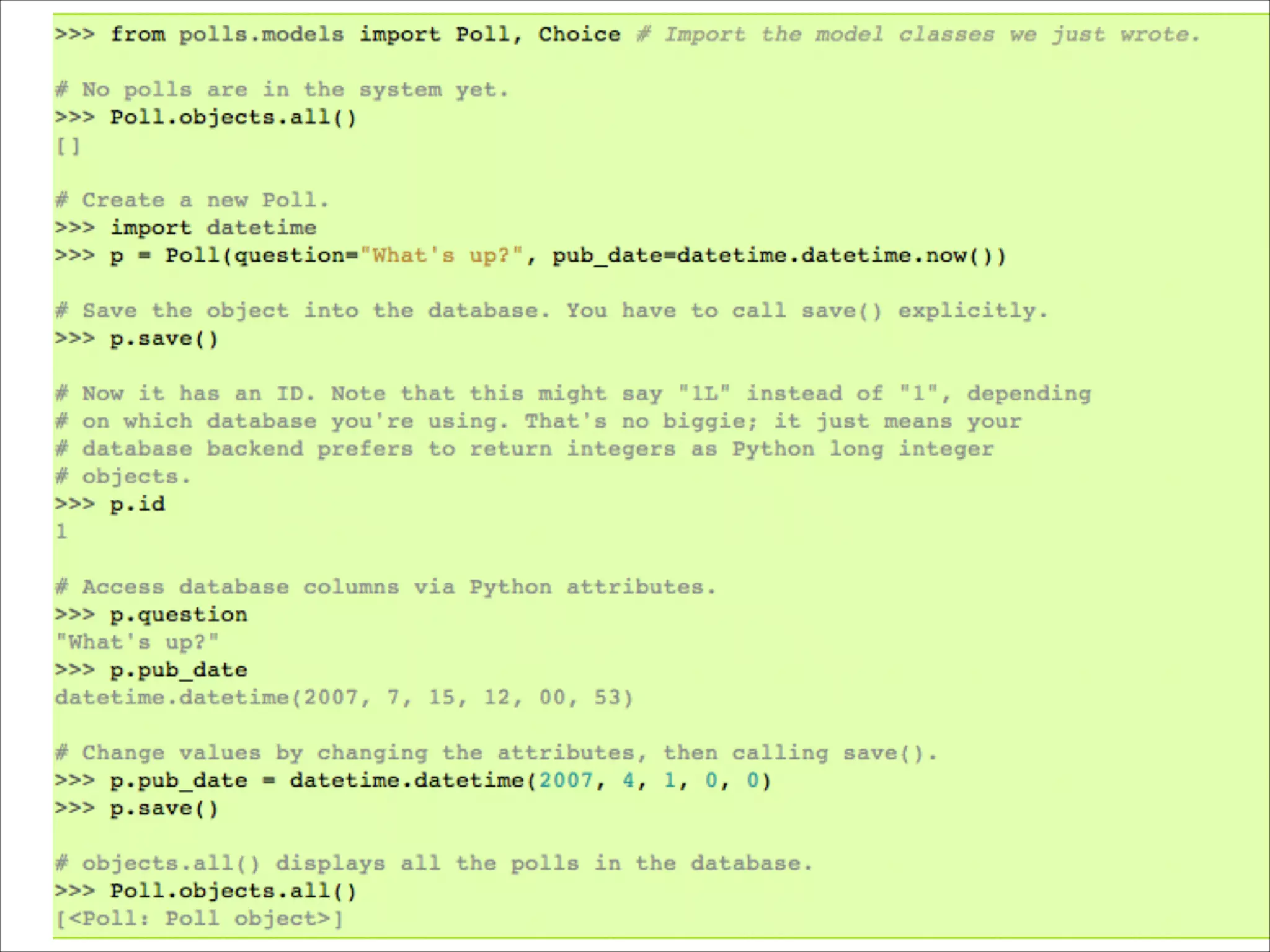Click the output value 1 below p.id
This screenshot has height=952, width=1270.
61,531
